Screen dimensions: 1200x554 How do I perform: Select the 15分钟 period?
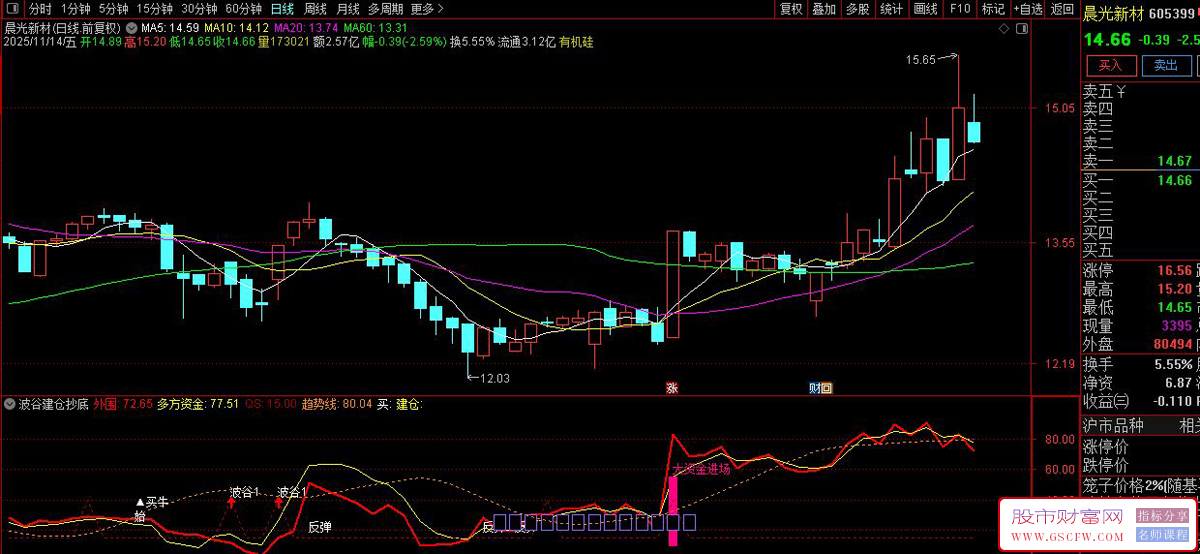pyautogui.click(x=155, y=9)
